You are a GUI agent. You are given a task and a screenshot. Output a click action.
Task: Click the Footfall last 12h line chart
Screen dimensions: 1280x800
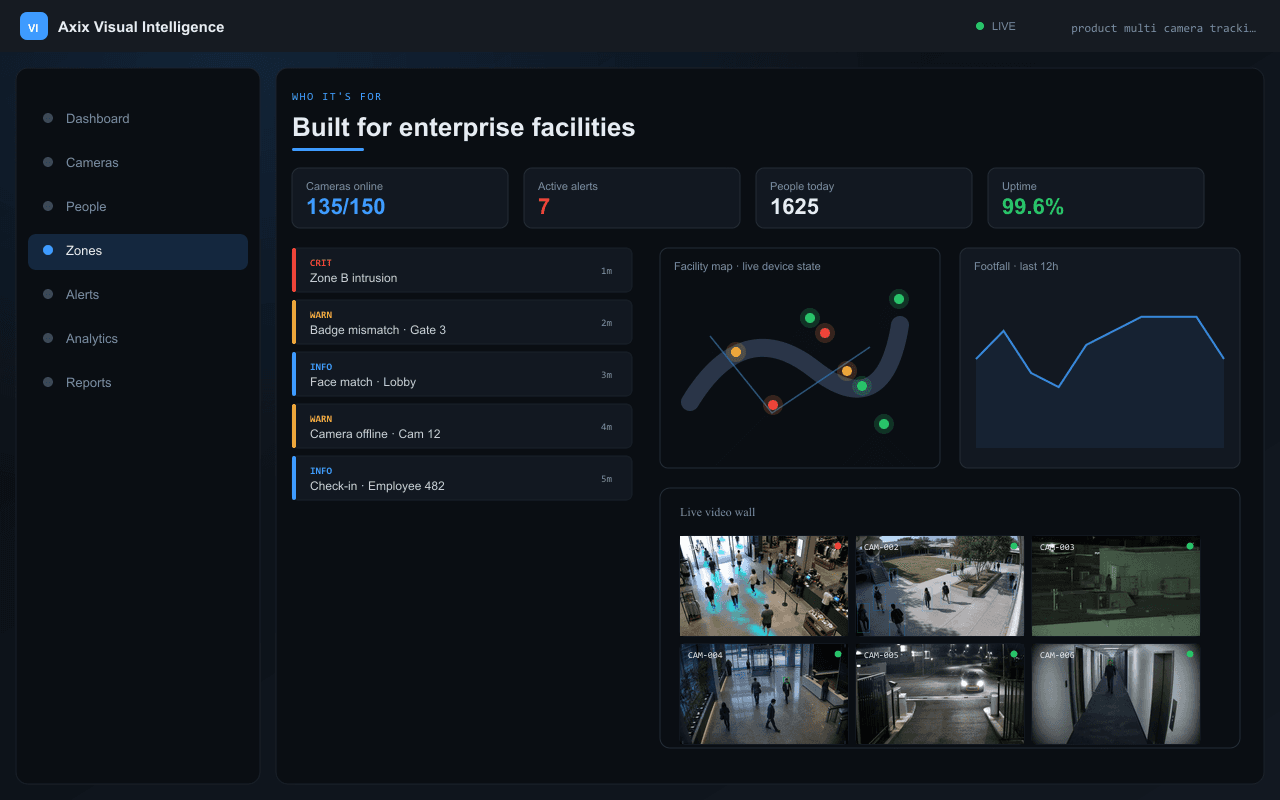click(x=1100, y=380)
